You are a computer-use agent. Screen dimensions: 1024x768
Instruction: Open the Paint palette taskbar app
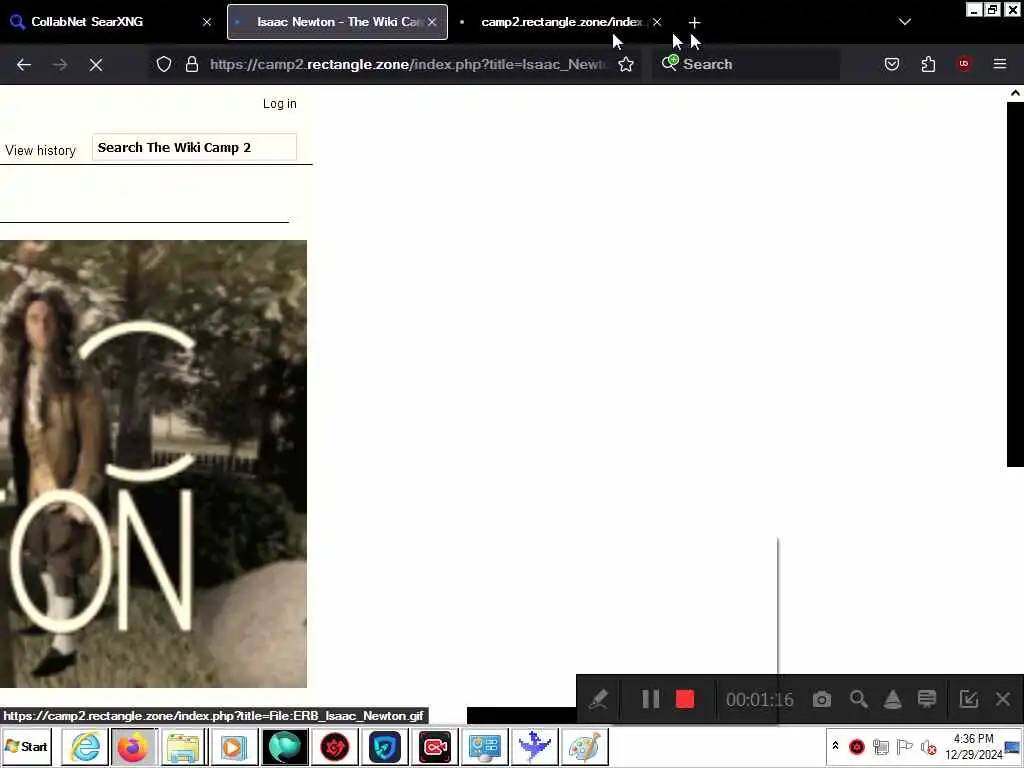(585, 746)
